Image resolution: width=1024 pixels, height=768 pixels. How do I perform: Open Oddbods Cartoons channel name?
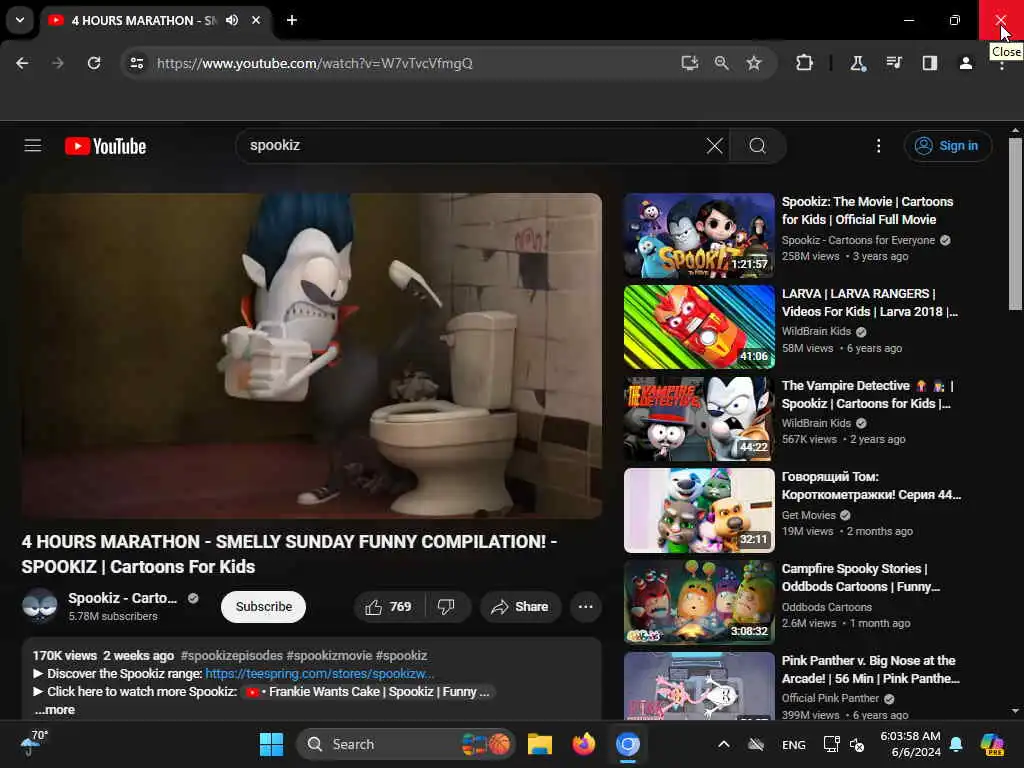(827, 607)
